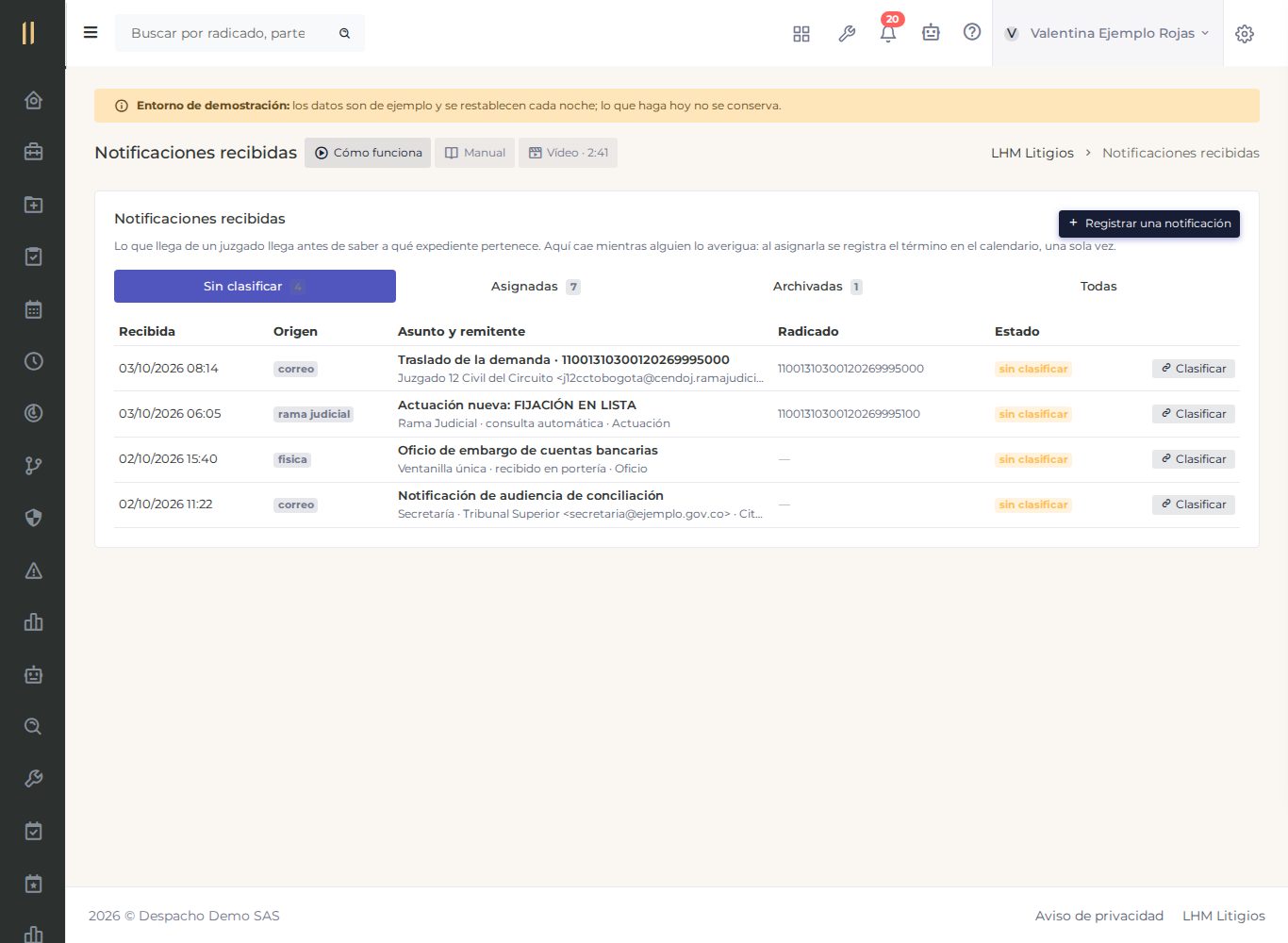Open the robot assistant icon in the top bar
1288x943 pixels.
[x=931, y=33]
